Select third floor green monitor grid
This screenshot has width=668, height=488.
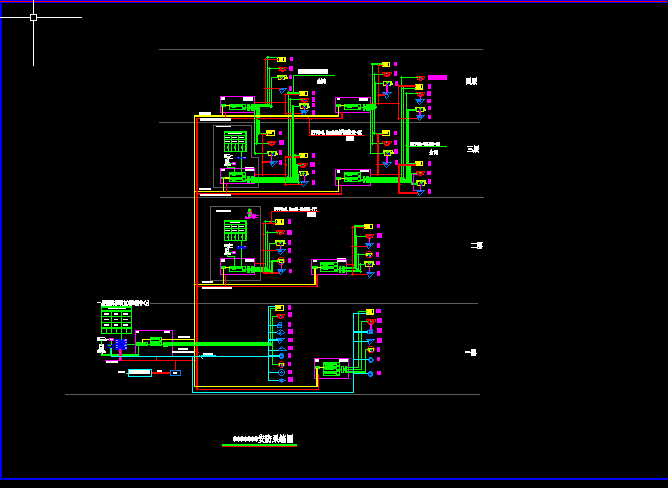[x=235, y=141]
